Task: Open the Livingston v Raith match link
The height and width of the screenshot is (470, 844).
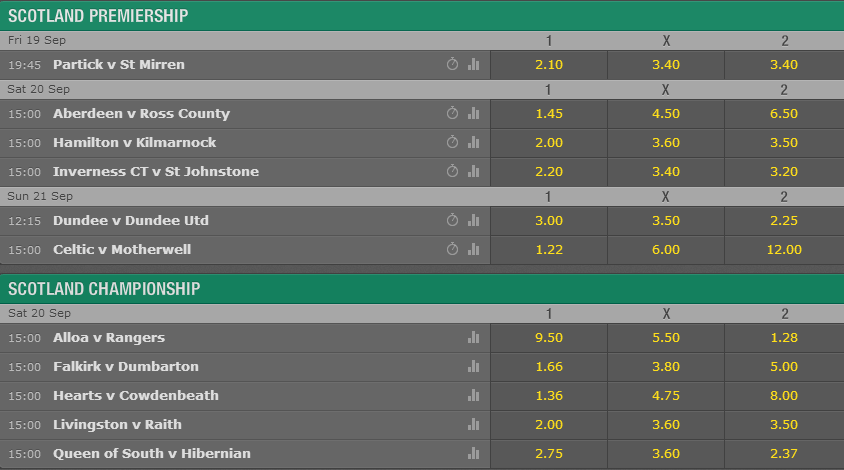Action: tap(117, 425)
